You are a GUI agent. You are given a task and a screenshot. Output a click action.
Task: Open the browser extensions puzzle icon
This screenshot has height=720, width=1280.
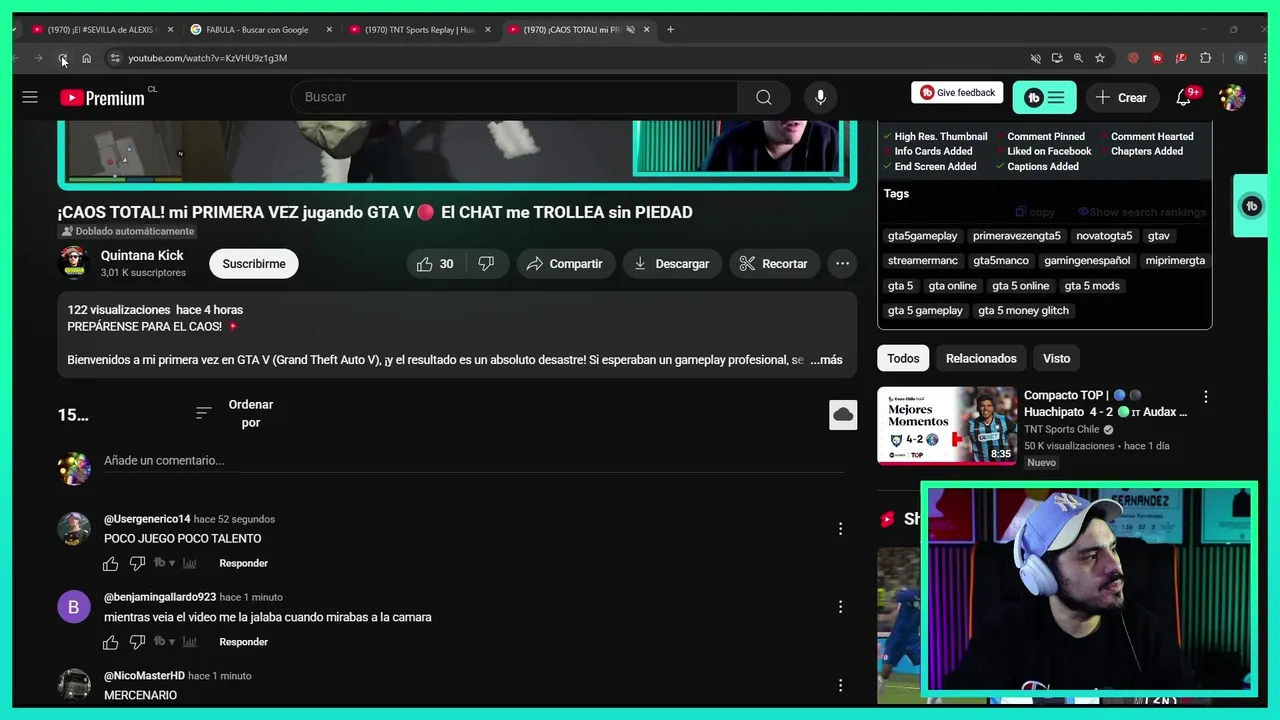point(1205,58)
